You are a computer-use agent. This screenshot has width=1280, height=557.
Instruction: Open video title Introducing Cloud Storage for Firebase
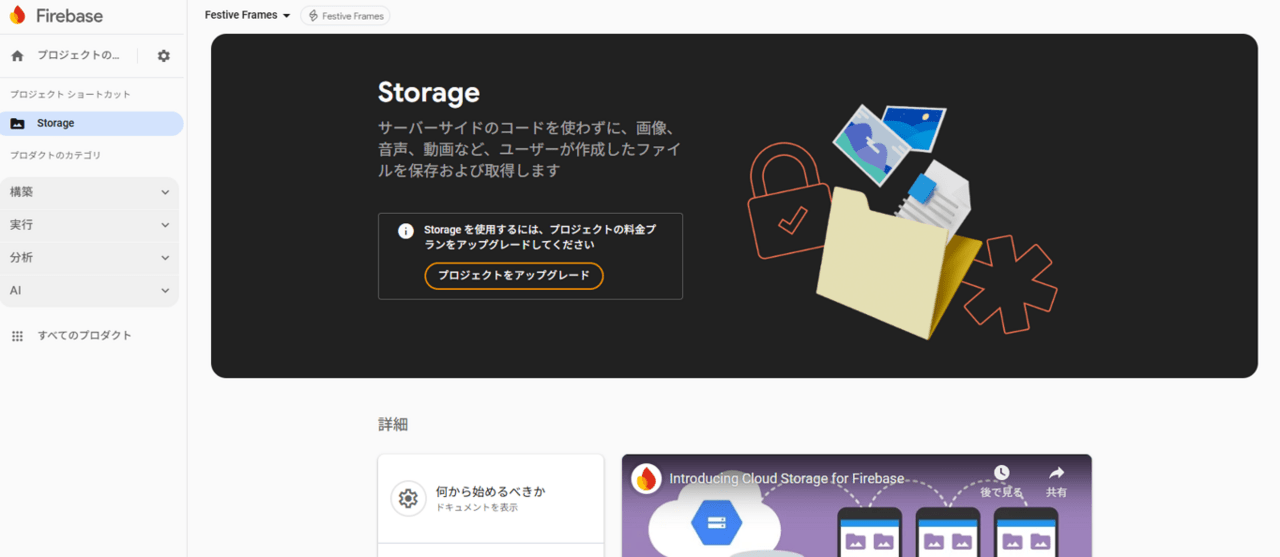coord(786,479)
